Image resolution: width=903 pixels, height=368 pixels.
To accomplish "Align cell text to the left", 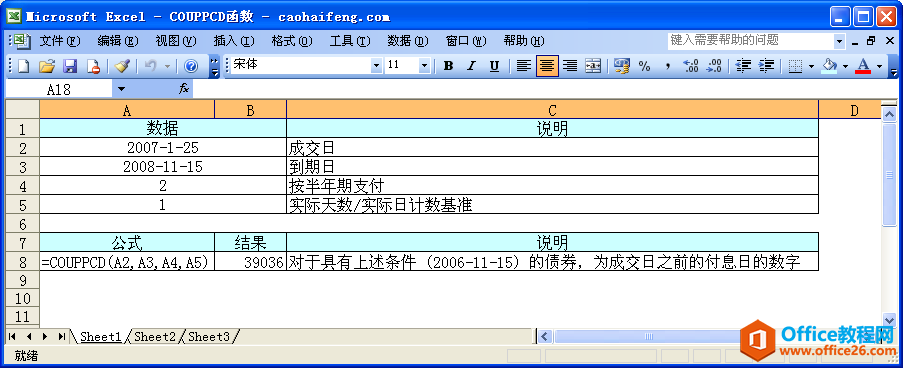I will click(x=523, y=66).
